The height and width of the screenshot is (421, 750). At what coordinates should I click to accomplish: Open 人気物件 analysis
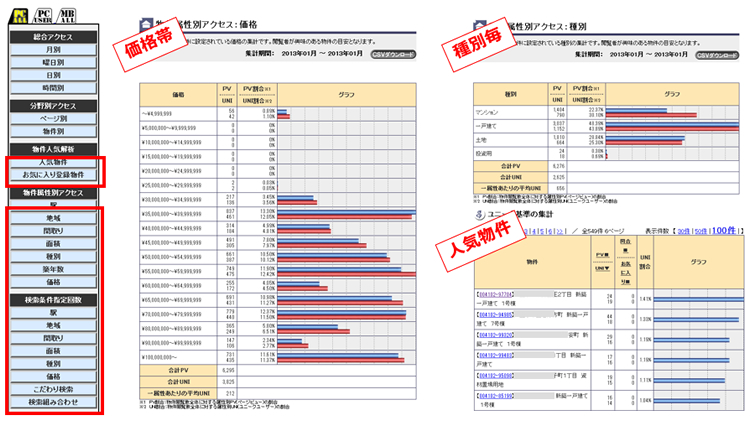tap(53, 162)
